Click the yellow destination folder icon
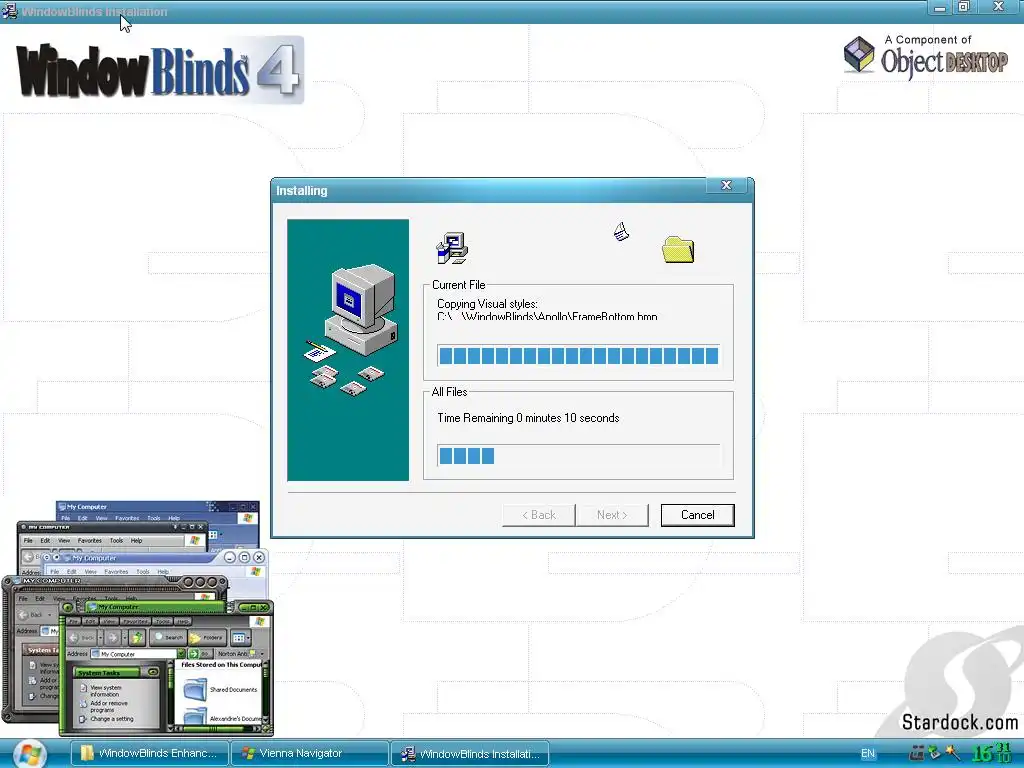The width and height of the screenshot is (1024, 768). (678, 249)
